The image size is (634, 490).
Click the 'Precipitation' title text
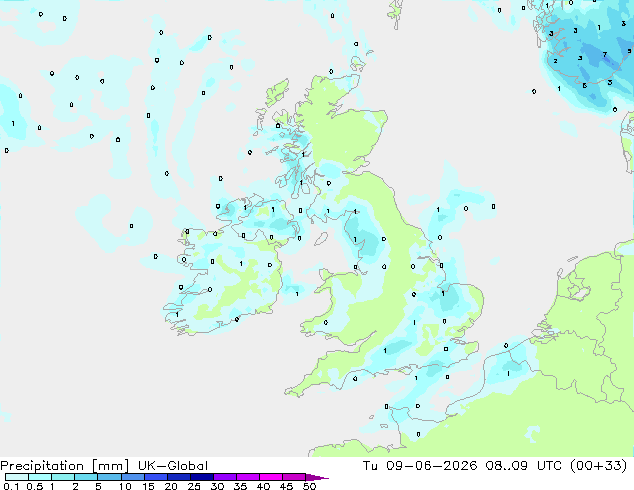(42, 466)
